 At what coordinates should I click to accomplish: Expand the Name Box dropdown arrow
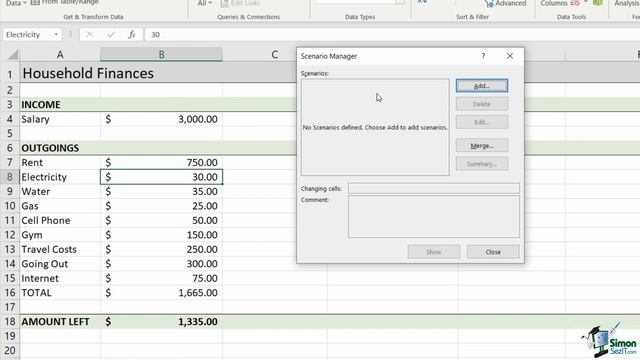tap(56, 35)
